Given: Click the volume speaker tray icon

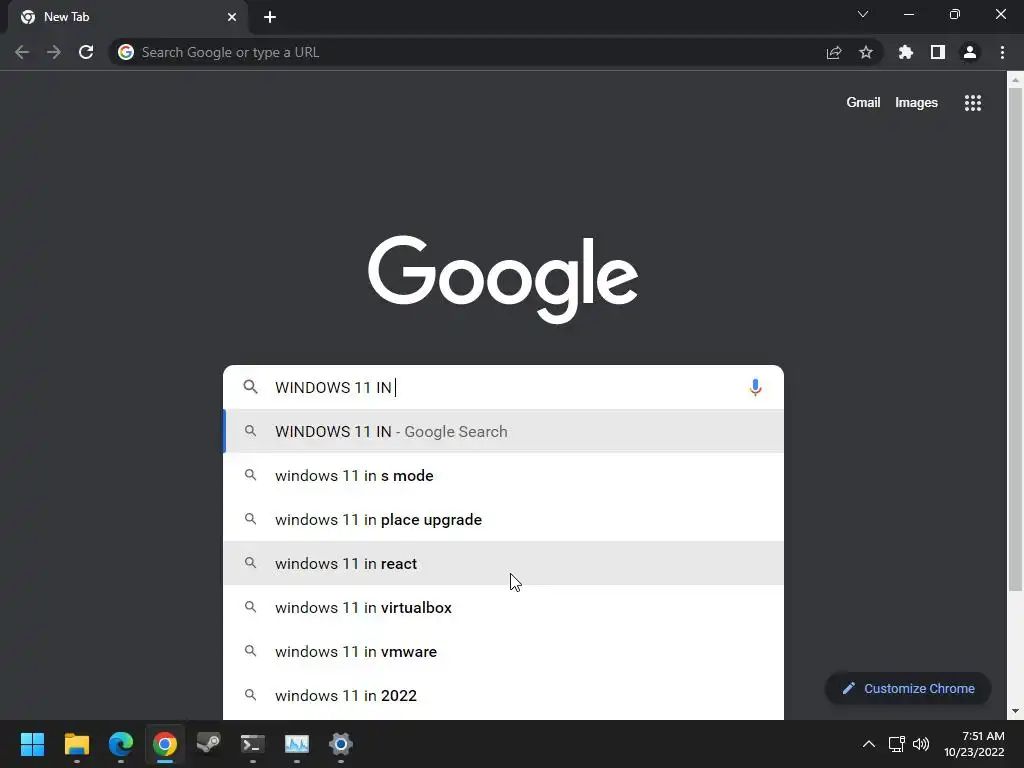Looking at the screenshot, I should click(x=921, y=744).
